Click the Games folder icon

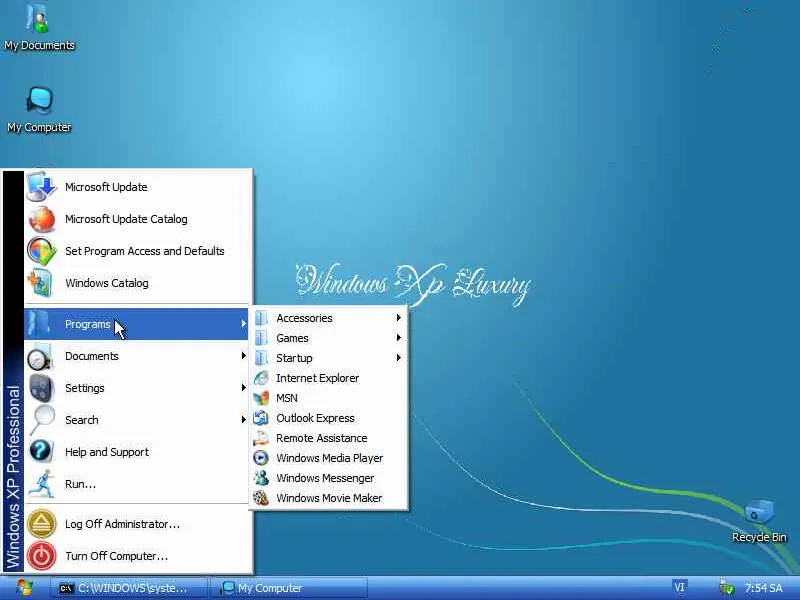point(261,338)
